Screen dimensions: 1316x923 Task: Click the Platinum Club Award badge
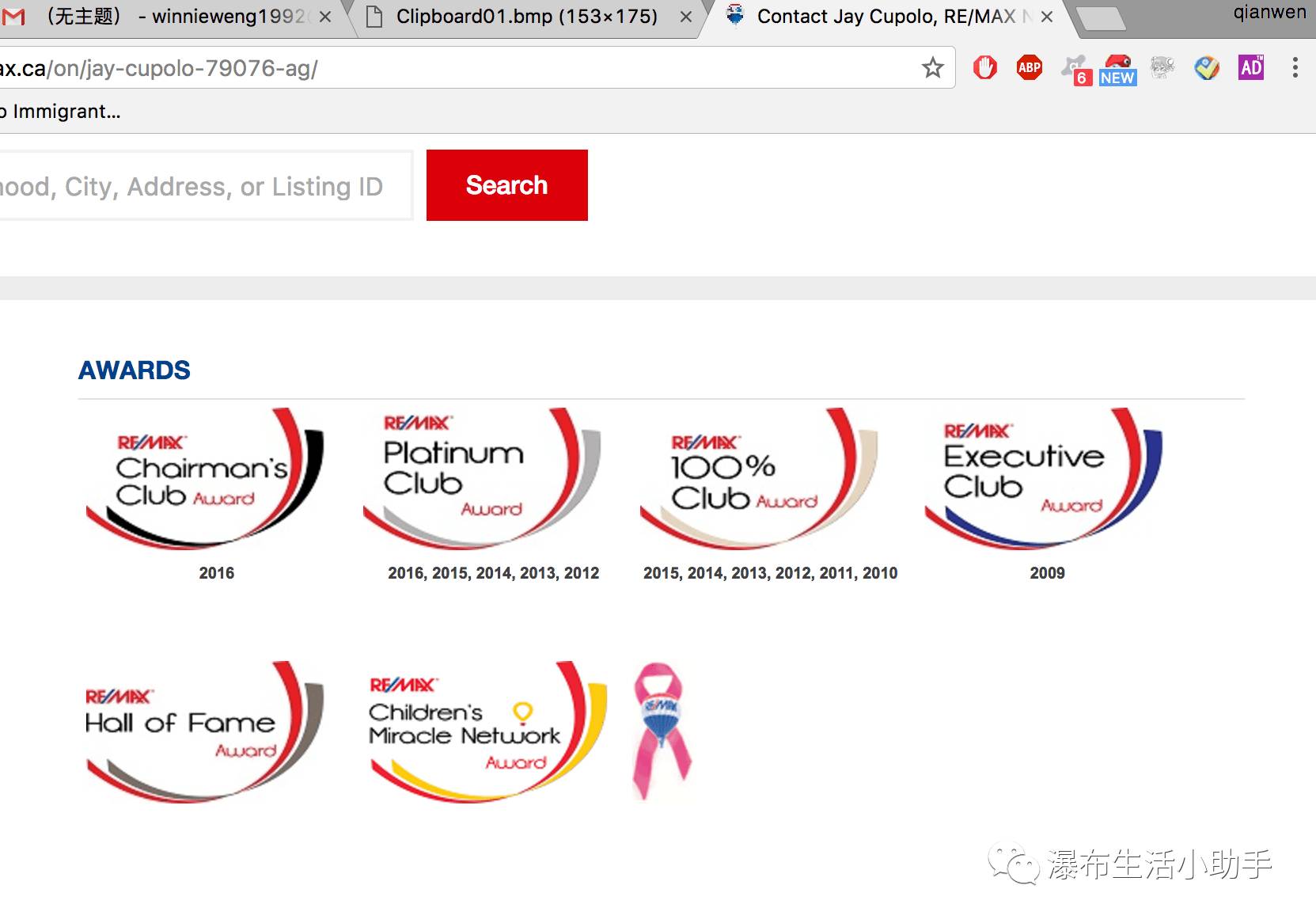(482, 478)
